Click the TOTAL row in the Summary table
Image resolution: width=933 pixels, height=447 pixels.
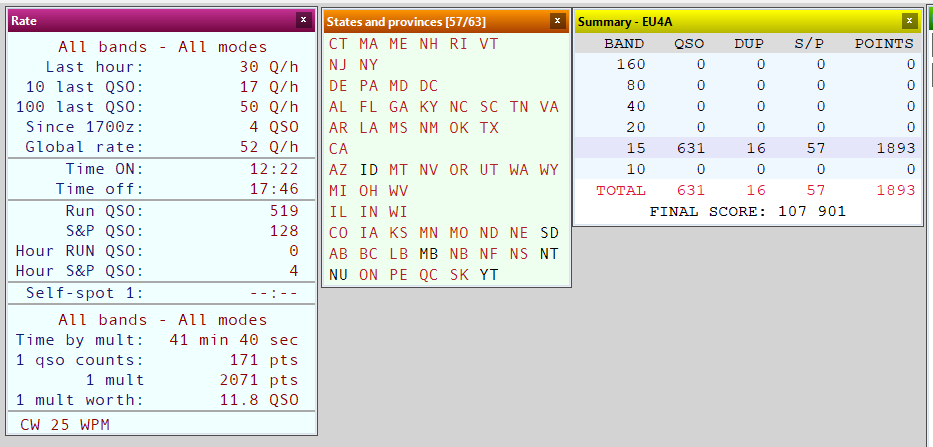click(x=745, y=190)
